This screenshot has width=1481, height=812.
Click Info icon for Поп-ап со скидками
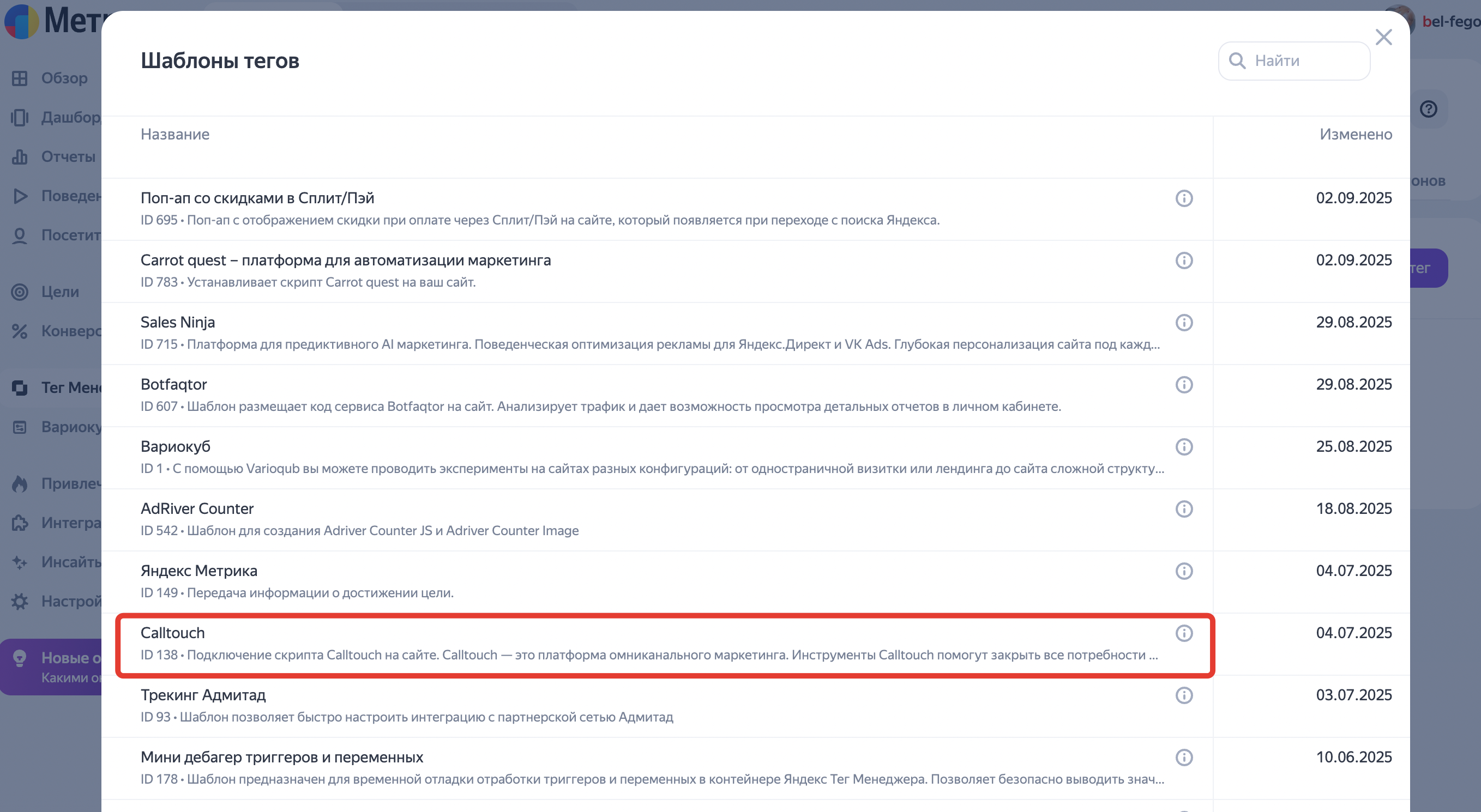(1184, 198)
